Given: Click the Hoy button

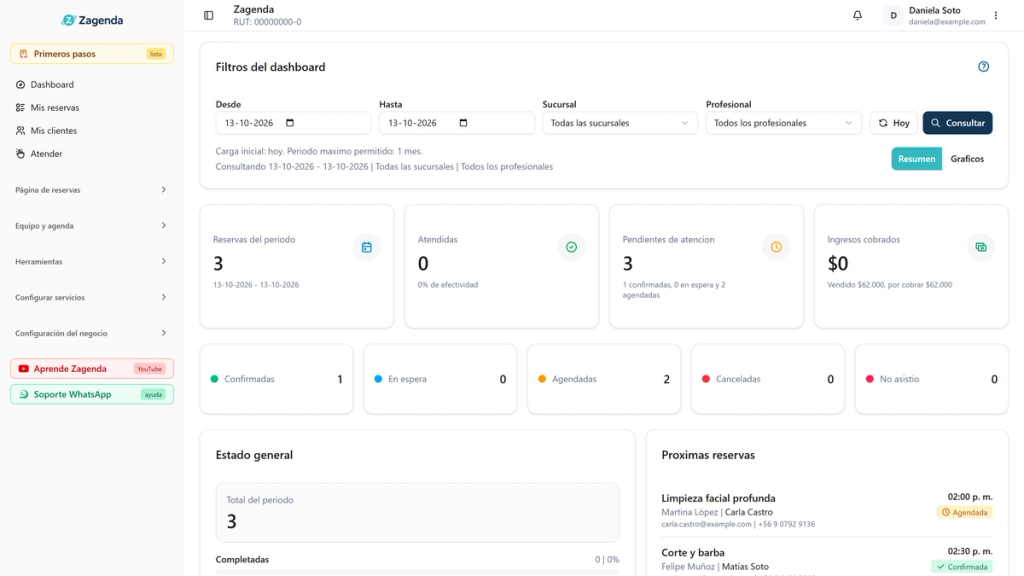Looking at the screenshot, I should pyautogui.click(x=893, y=123).
